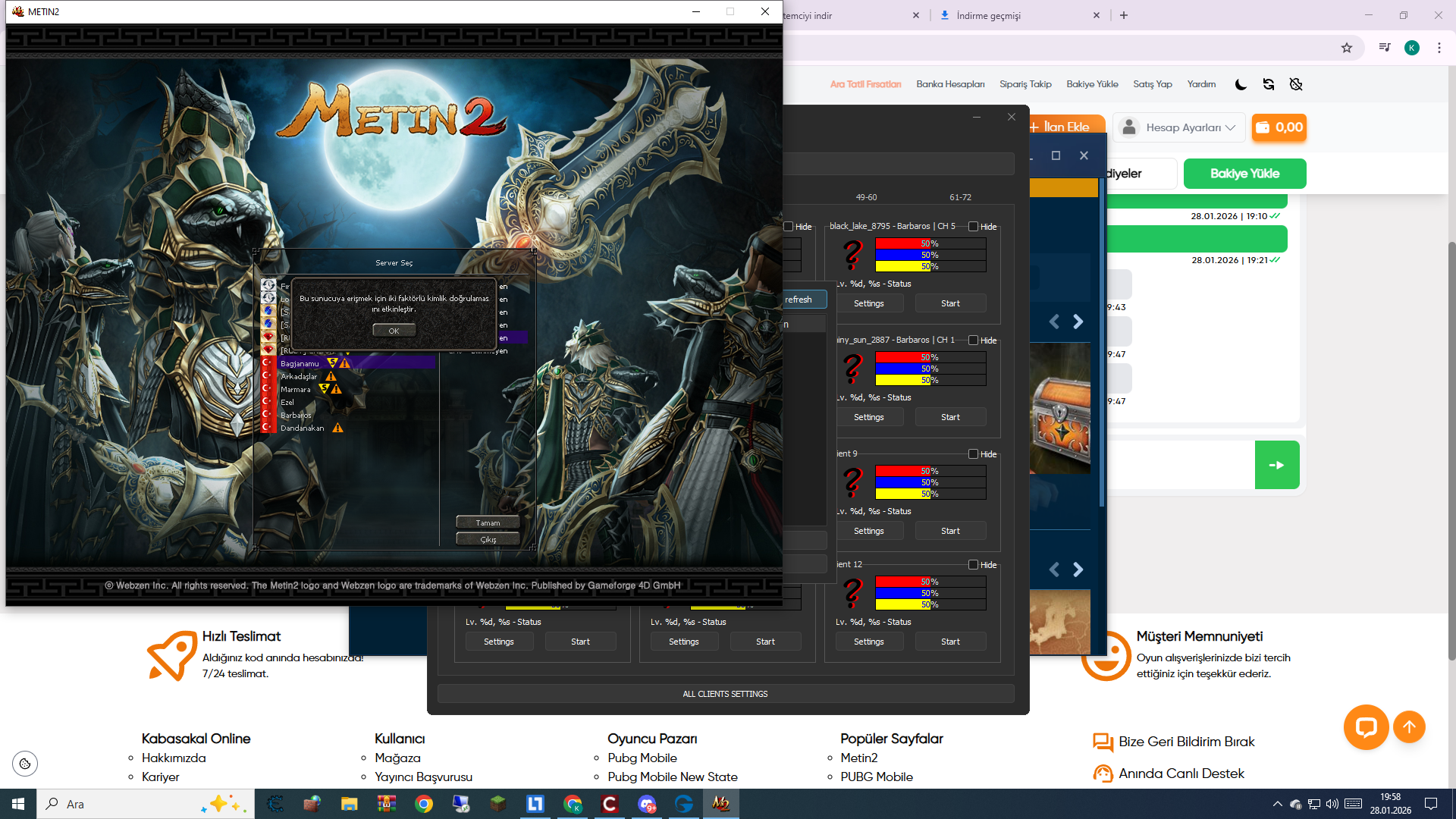The width and height of the screenshot is (1456, 819).
Task: Toggle dark mode with the moon icon
Action: click(1241, 84)
